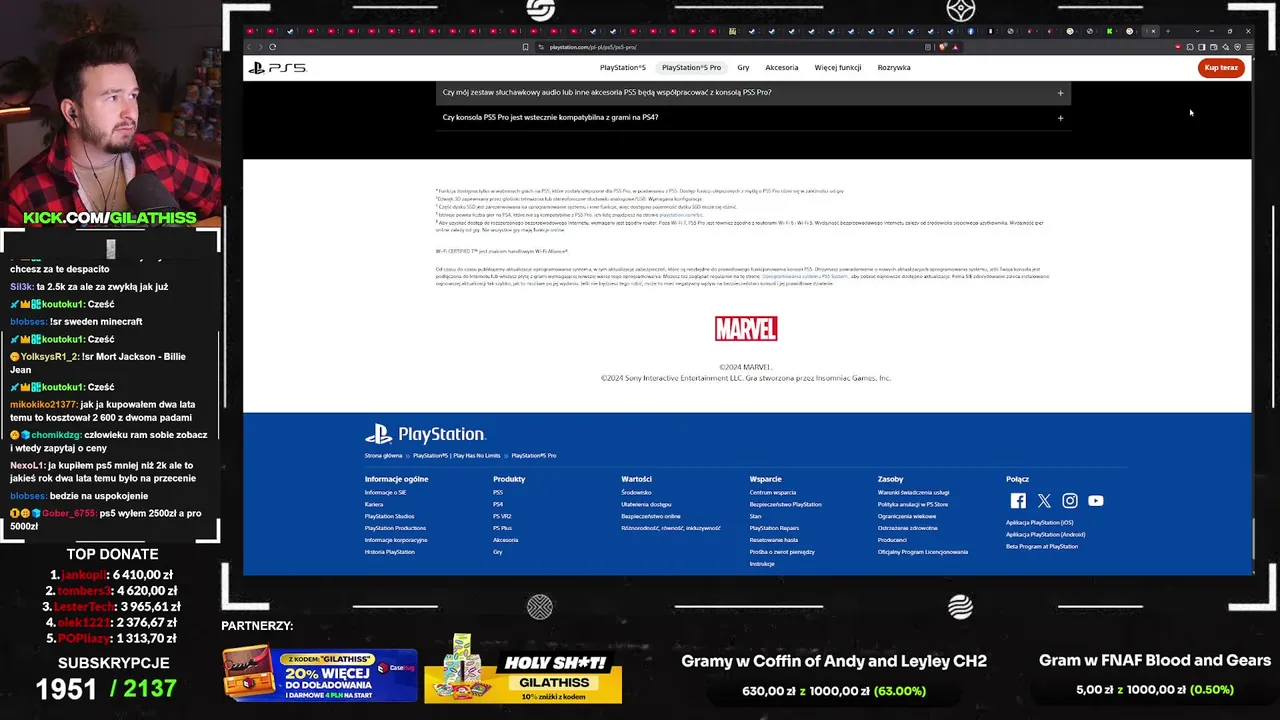Open the Warunki świadczenia usługi link
1280x720 pixels.
pyautogui.click(x=914, y=493)
